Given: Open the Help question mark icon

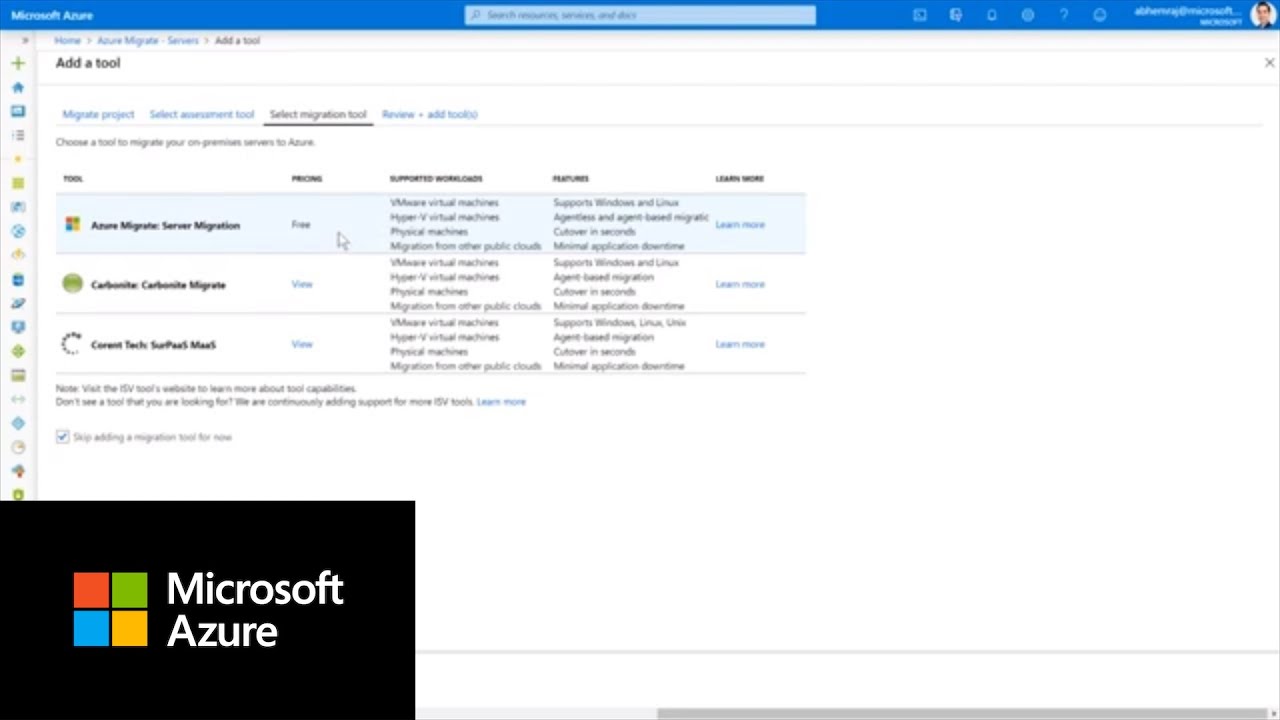Looking at the screenshot, I should [x=1064, y=15].
